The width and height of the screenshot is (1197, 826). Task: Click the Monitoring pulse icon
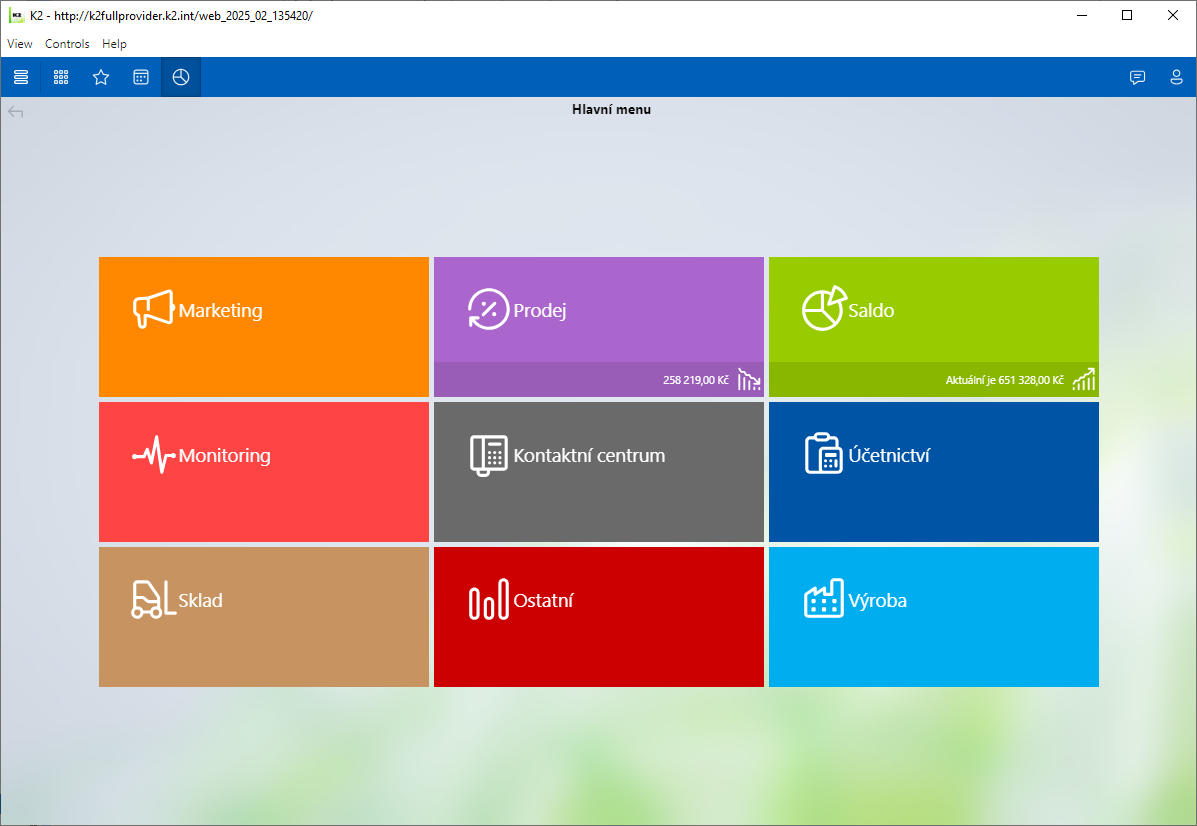(x=153, y=455)
